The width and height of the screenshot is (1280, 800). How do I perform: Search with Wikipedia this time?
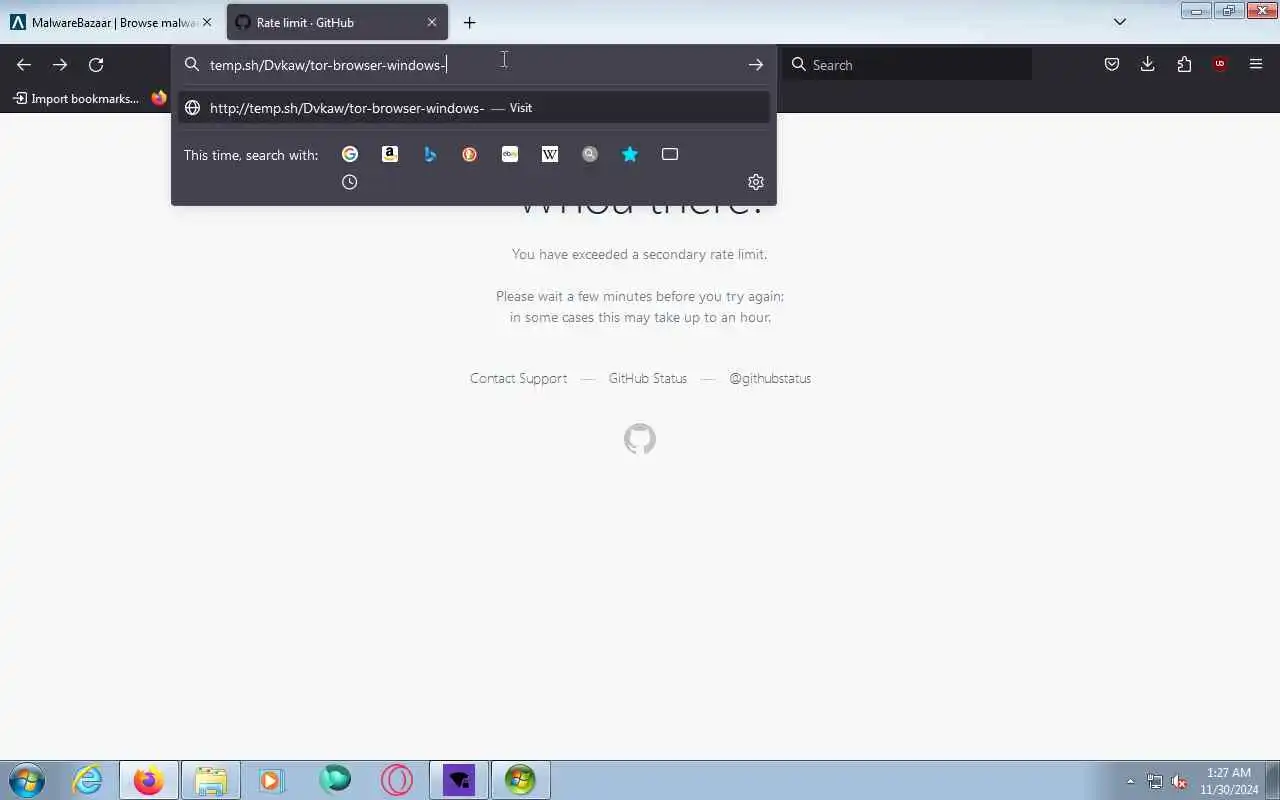click(x=550, y=154)
